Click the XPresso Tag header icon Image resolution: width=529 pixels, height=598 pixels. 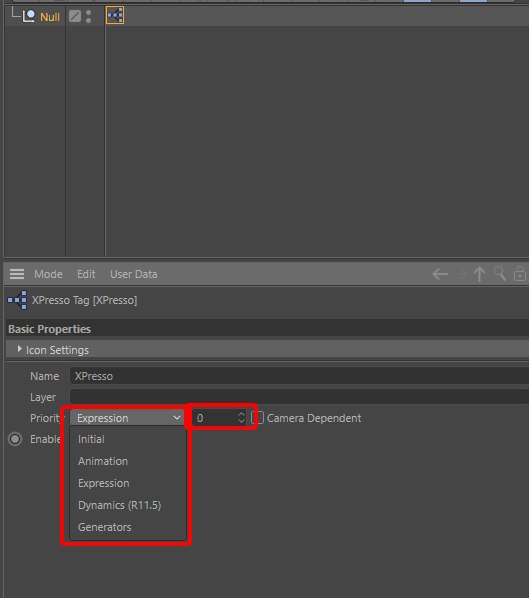pos(17,300)
